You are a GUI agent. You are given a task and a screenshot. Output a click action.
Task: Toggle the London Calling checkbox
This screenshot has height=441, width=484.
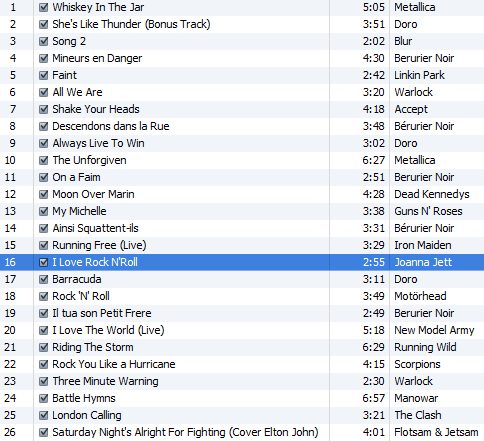point(44,415)
